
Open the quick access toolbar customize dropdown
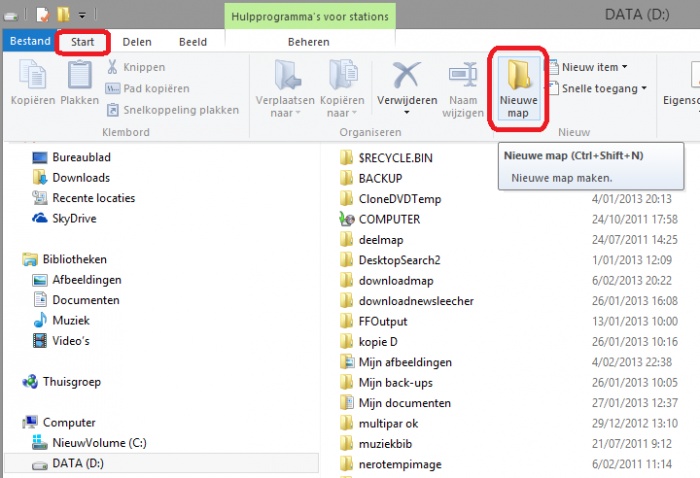(x=82, y=16)
